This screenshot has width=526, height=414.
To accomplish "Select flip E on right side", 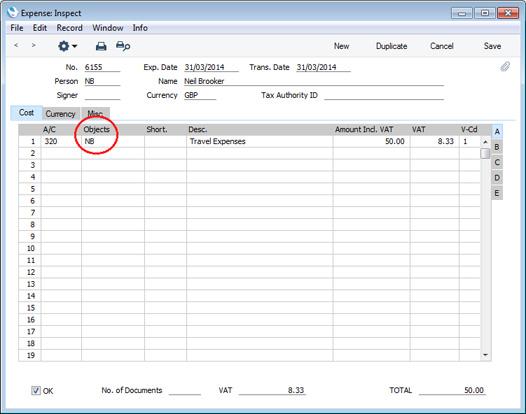I will 497,193.
